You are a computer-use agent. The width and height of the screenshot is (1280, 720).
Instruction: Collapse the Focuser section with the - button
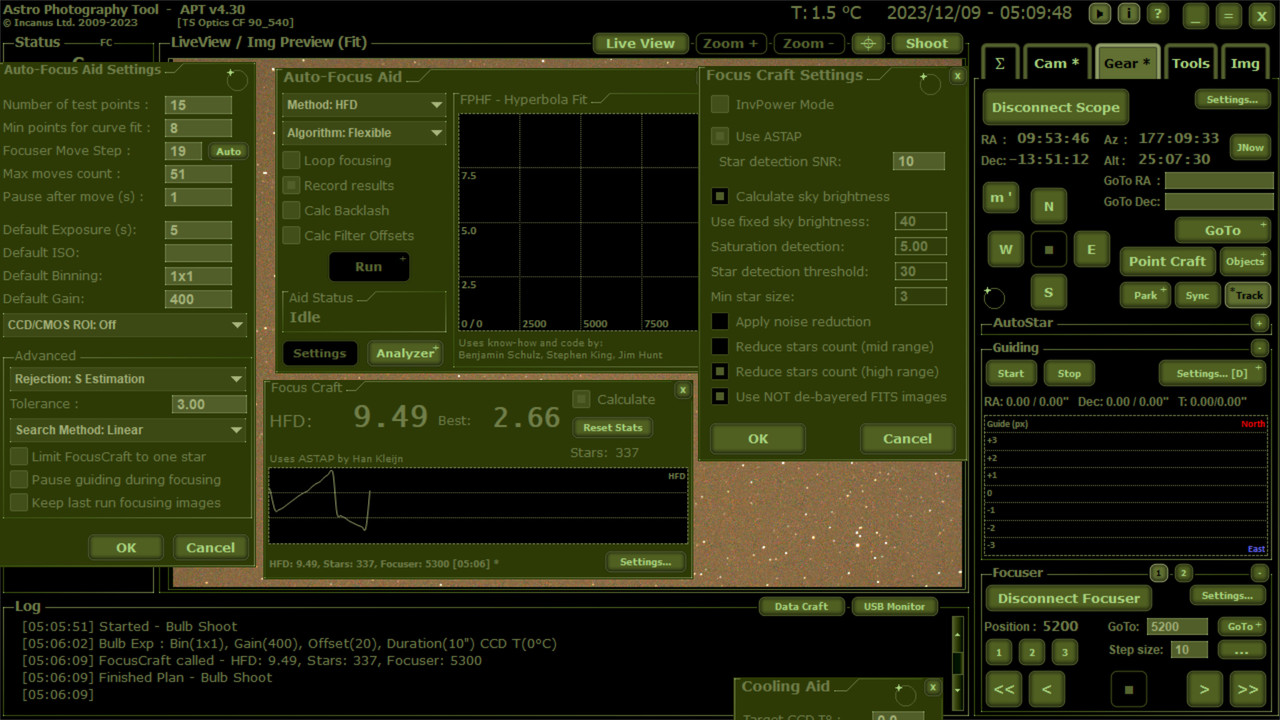pyautogui.click(x=1259, y=573)
